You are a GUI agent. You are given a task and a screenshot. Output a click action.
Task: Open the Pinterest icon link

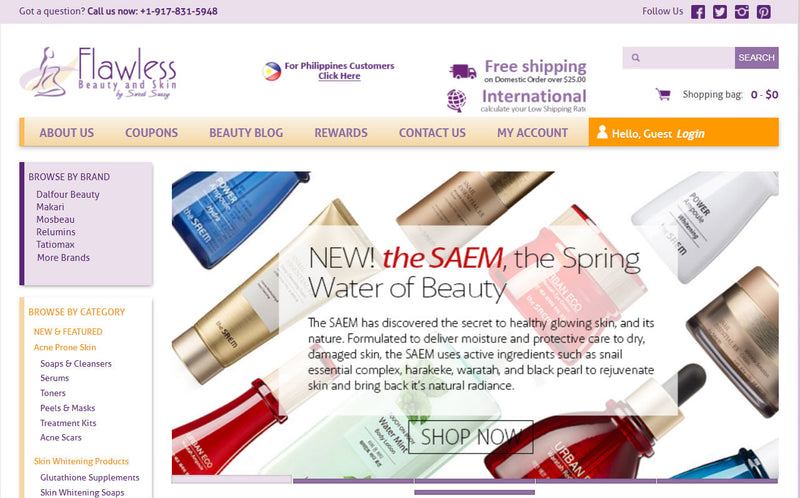[763, 12]
